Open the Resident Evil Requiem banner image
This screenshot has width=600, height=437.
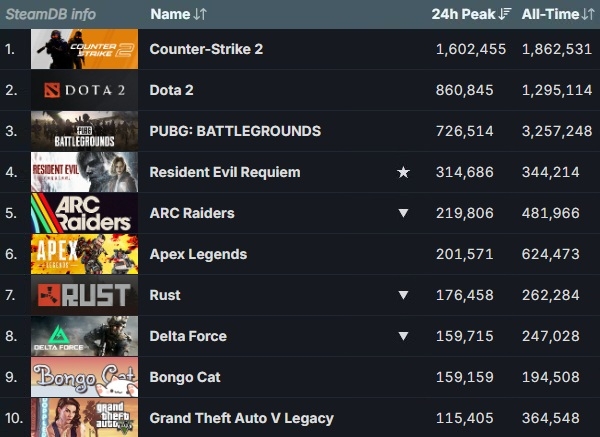click(85, 172)
